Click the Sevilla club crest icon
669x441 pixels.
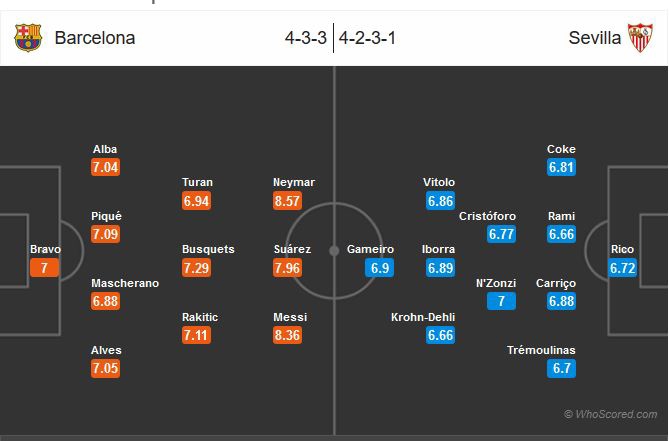click(640, 38)
